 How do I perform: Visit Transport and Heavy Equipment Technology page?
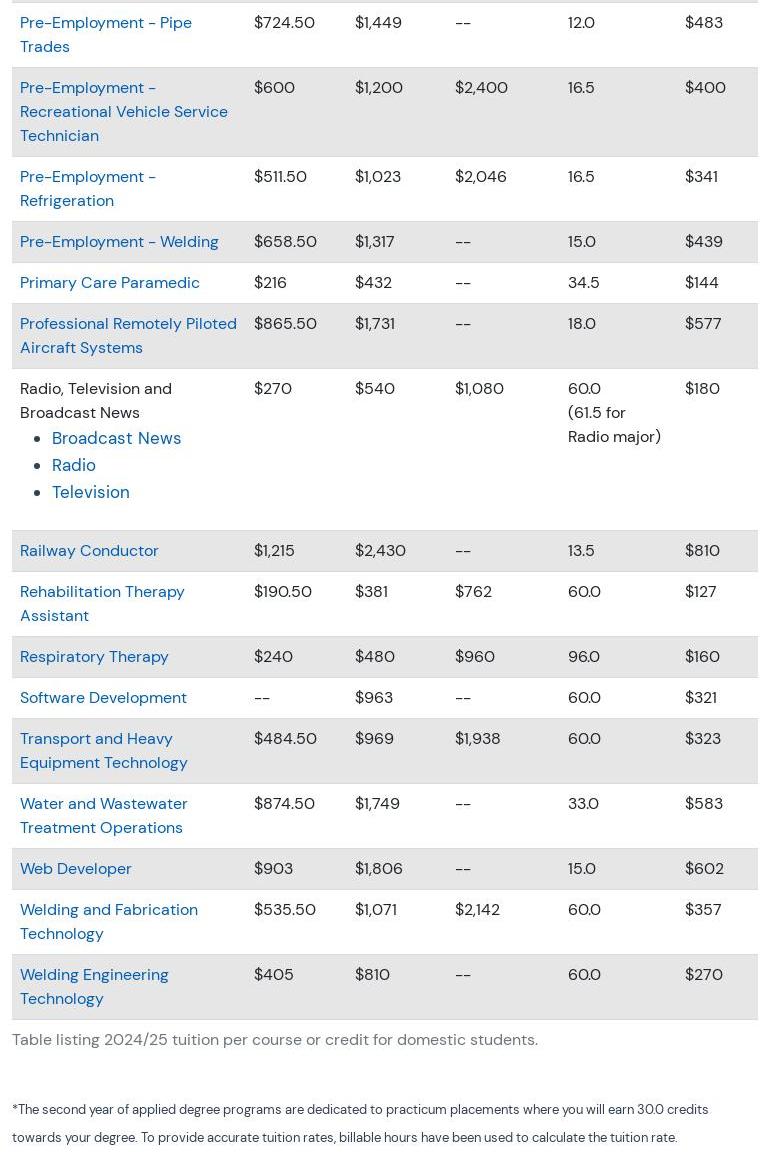(x=103, y=750)
